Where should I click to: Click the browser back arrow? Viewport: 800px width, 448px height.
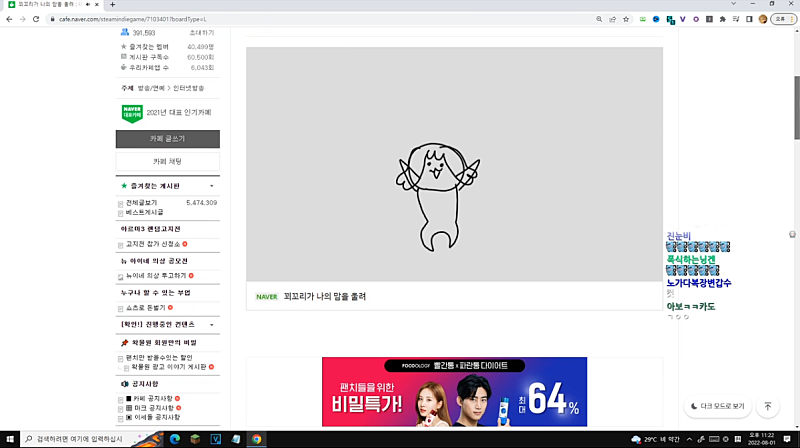[9, 18]
